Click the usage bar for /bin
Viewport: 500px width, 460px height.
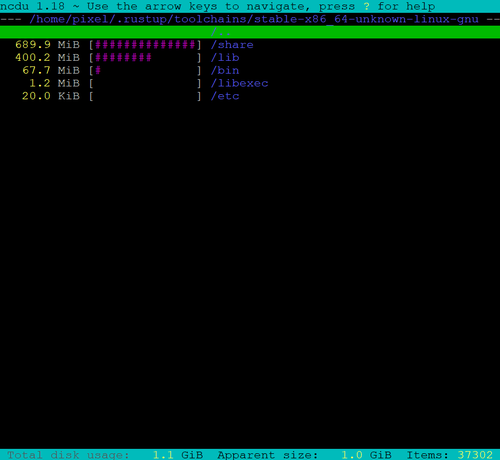[145, 71]
